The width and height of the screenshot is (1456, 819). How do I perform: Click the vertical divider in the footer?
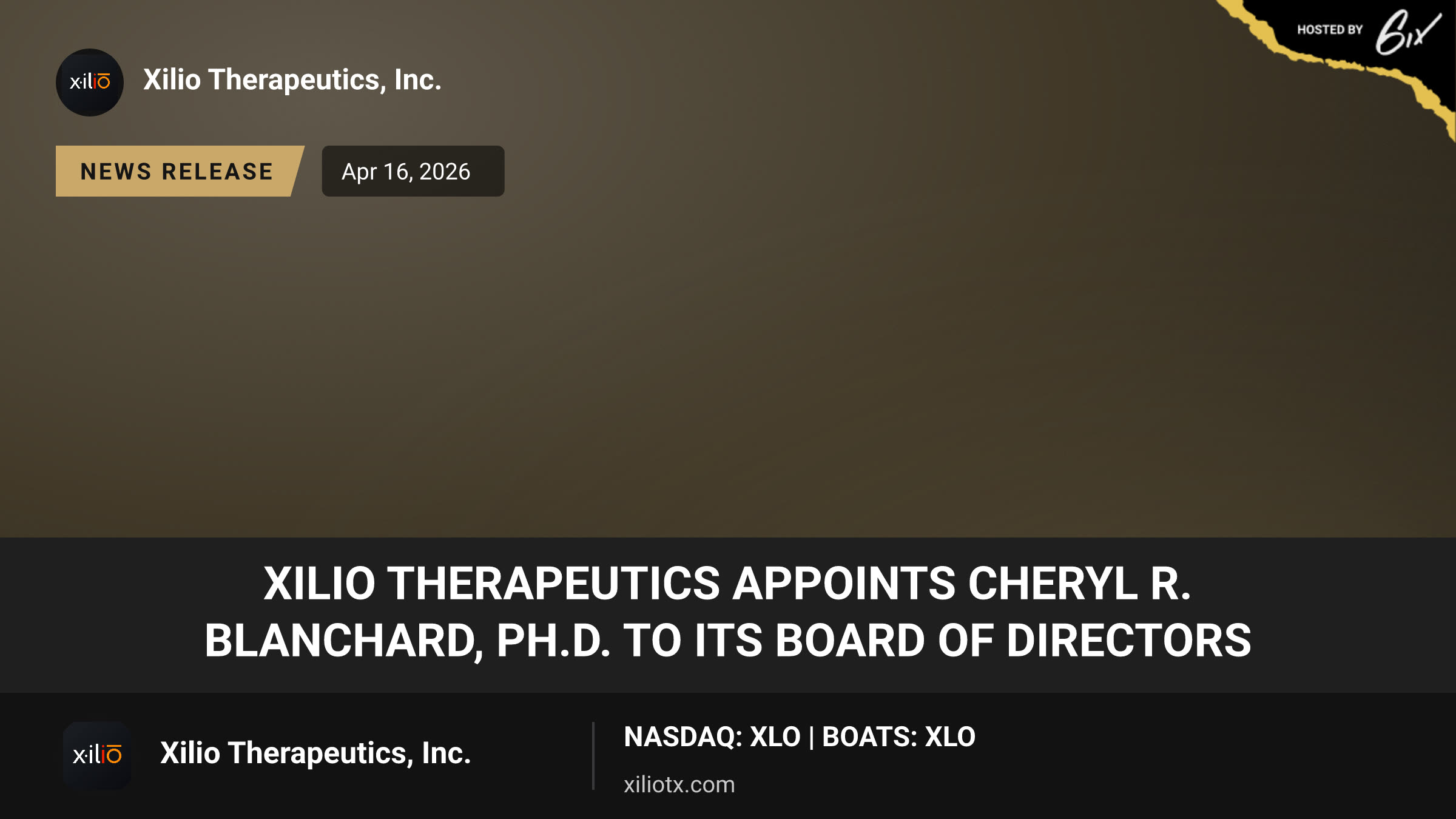[593, 756]
